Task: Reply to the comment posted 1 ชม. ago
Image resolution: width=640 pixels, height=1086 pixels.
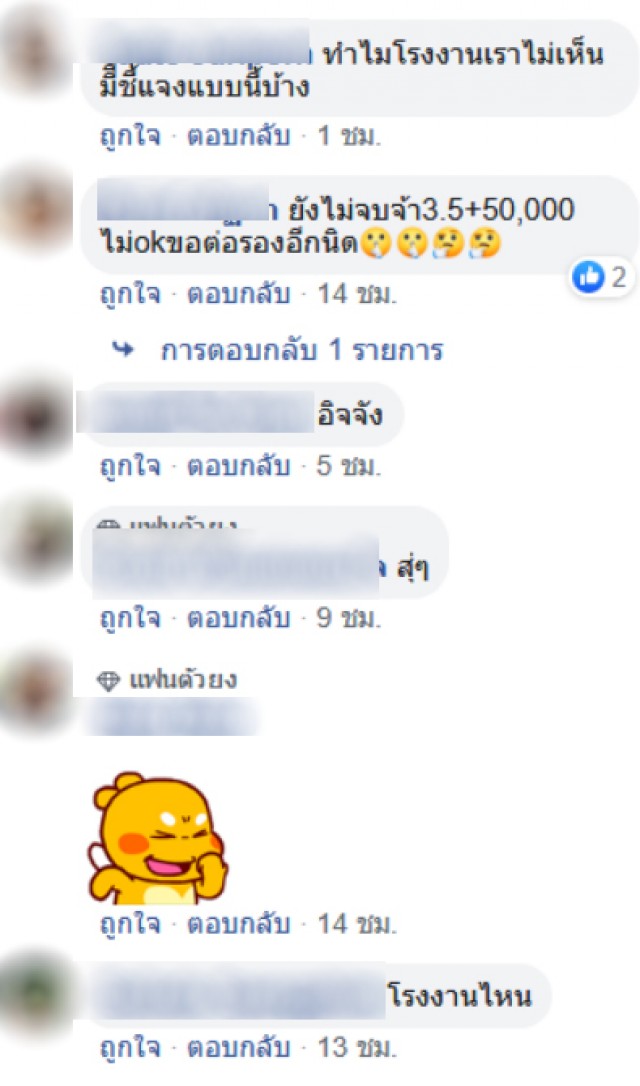Action: point(239,136)
